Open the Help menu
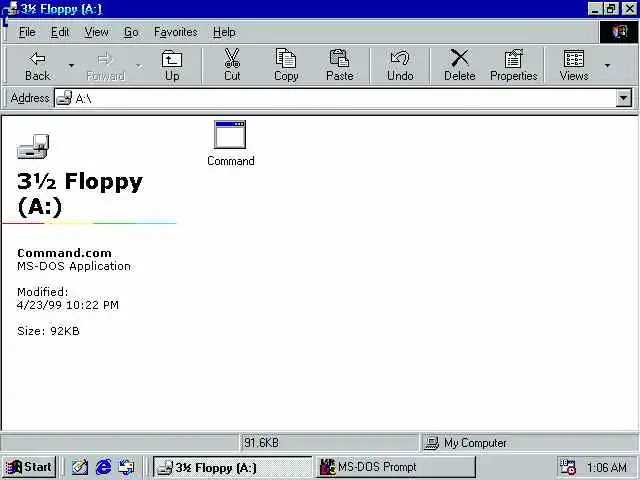640x480 pixels. point(224,32)
